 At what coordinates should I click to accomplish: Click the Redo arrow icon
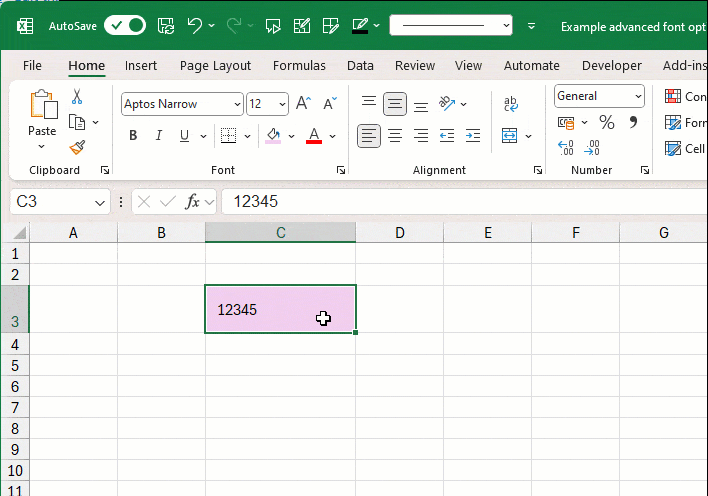click(233, 26)
